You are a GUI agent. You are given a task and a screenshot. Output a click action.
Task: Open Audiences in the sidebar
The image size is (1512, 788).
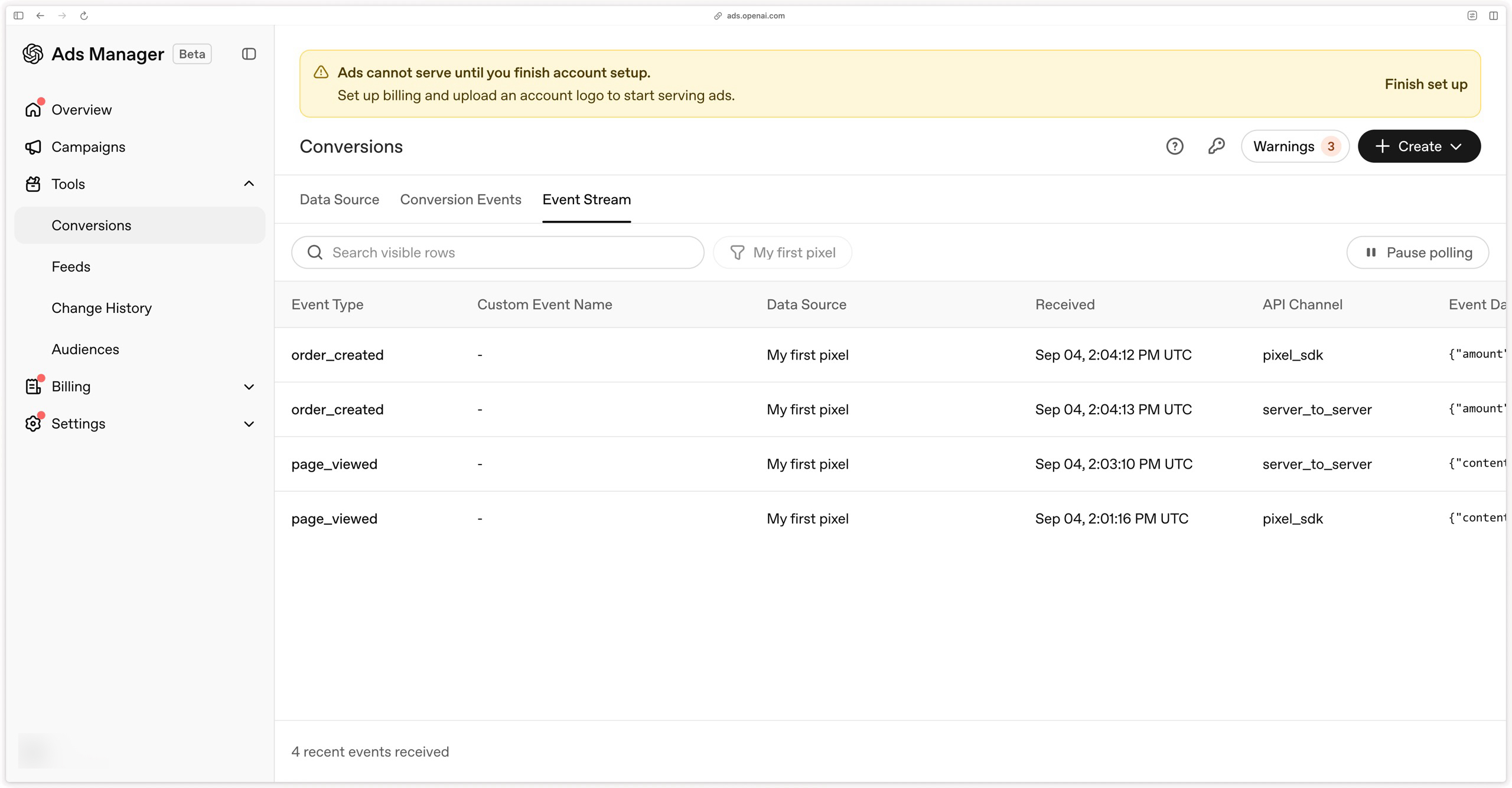click(85, 349)
